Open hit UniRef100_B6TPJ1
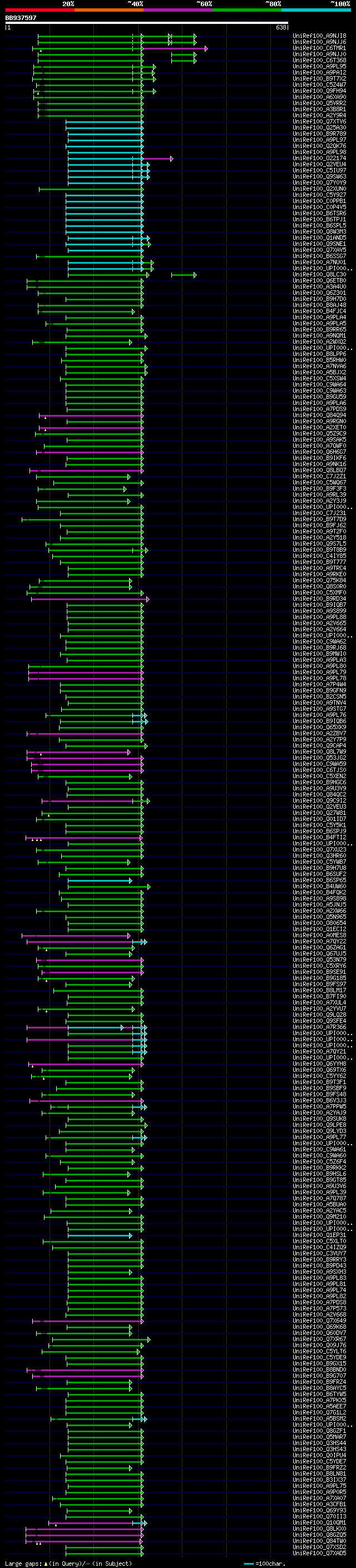The height and width of the screenshot is (1568, 356). pos(319,219)
